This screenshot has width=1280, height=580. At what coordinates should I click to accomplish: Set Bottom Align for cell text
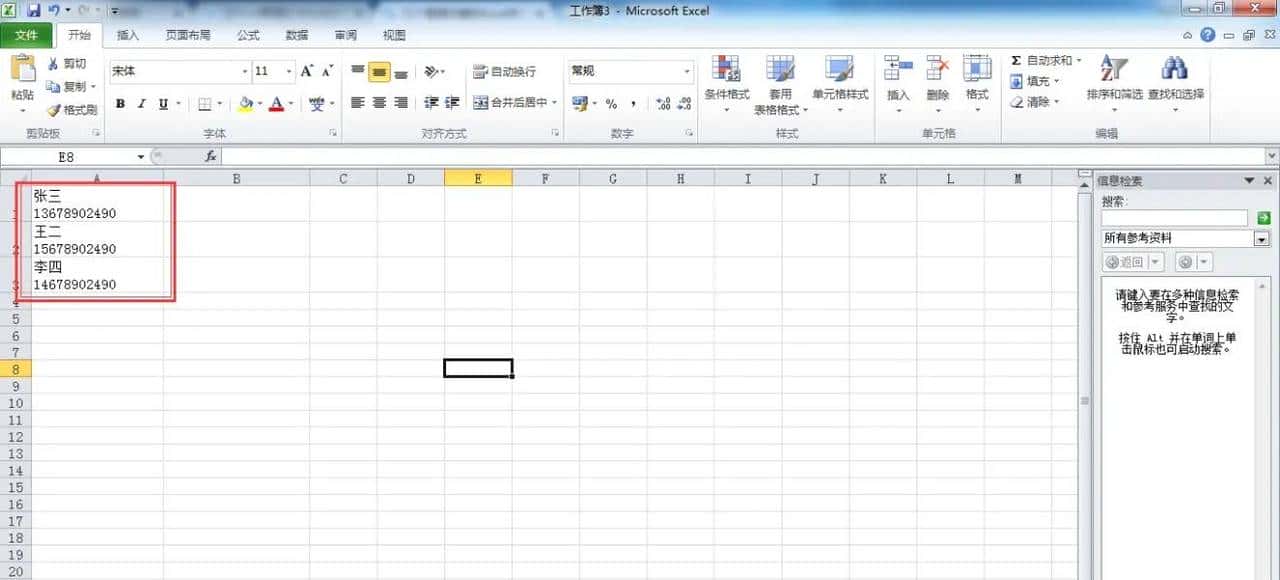point(400,72)
